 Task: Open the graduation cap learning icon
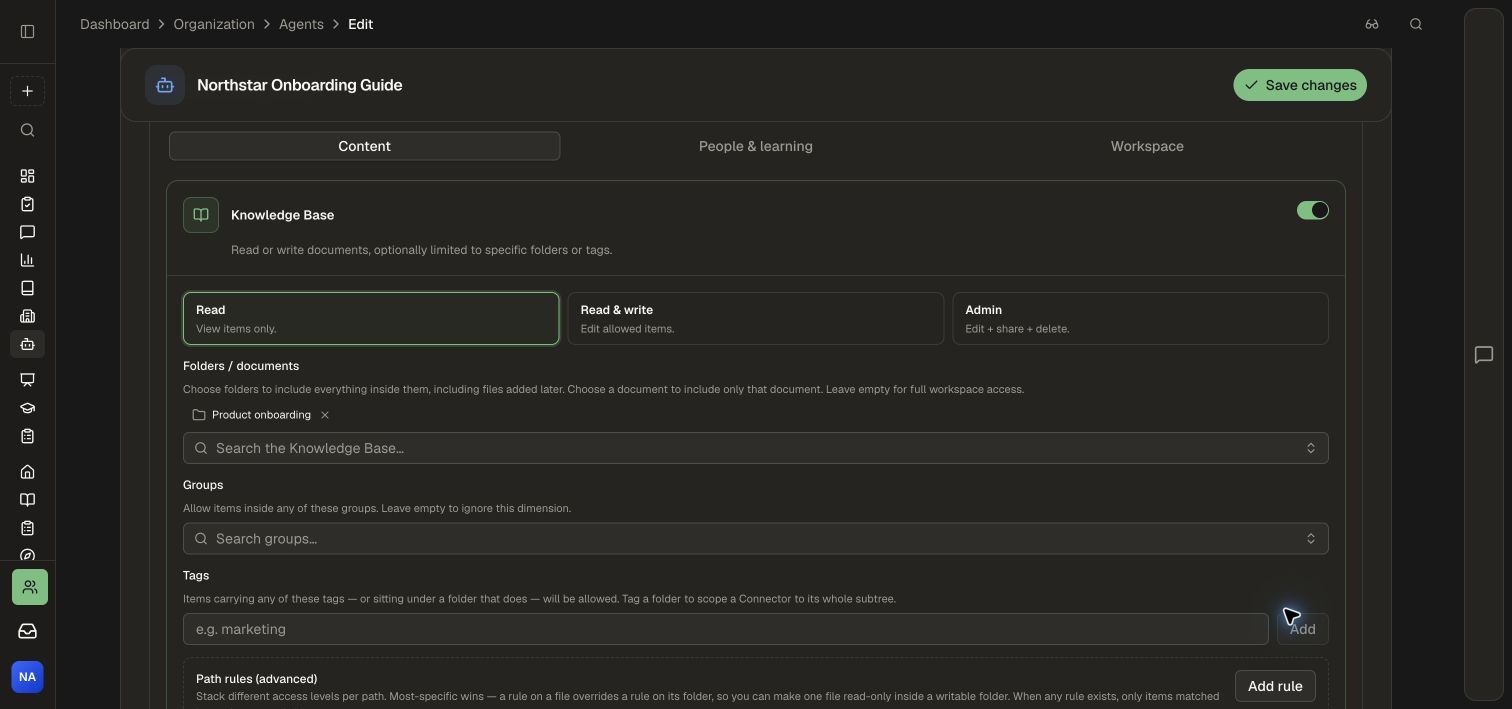click(28, 408)
